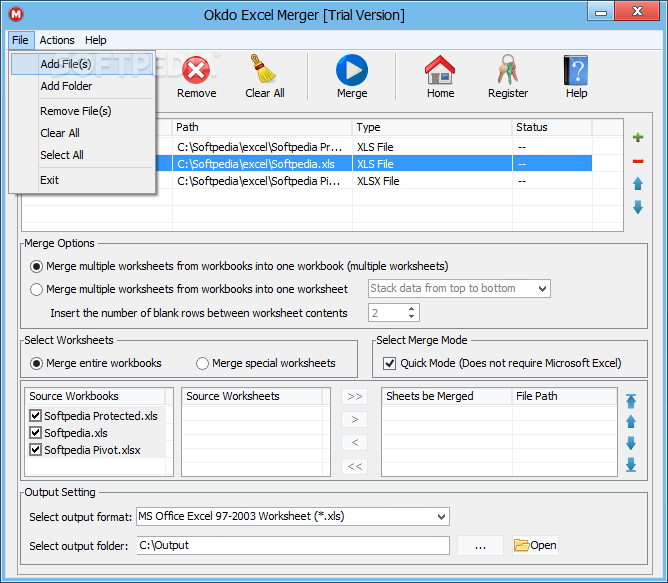Click the green plus add file icon

(x=638, y=137)
